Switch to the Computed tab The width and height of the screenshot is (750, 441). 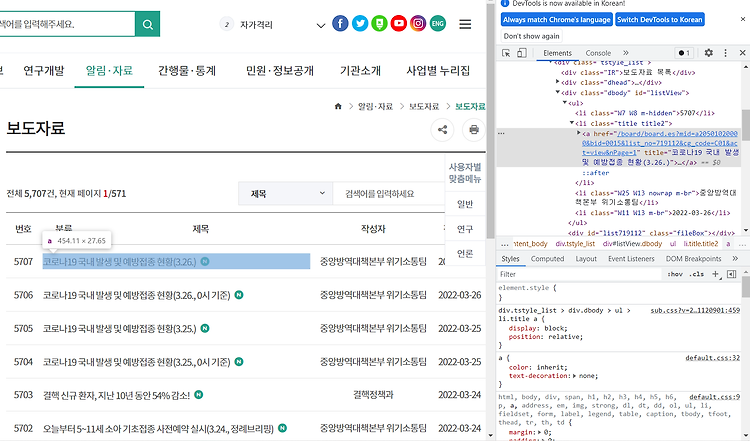548,259
